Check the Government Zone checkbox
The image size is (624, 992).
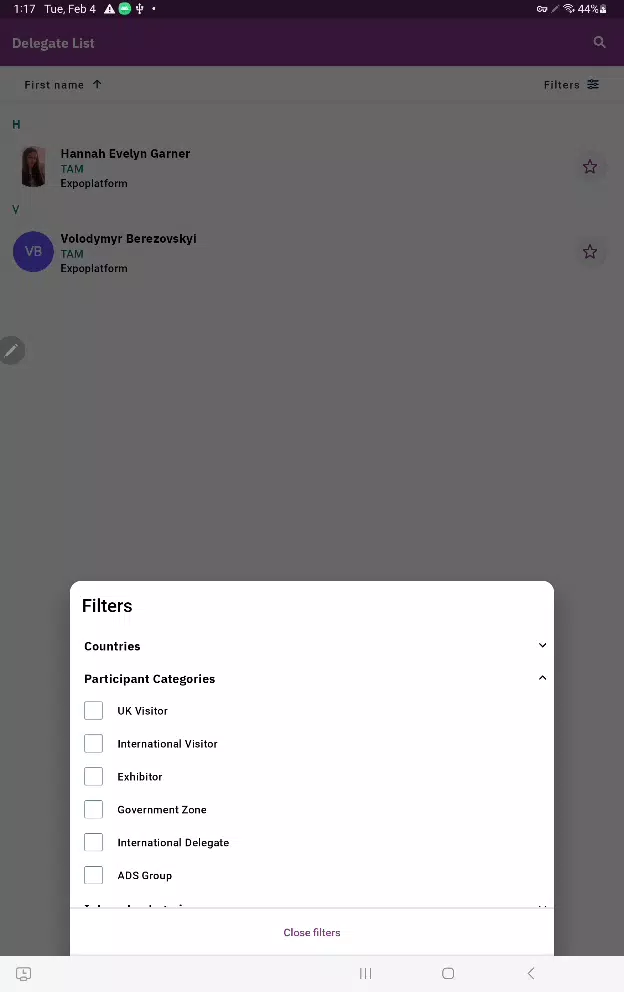[x=94, y=809]
